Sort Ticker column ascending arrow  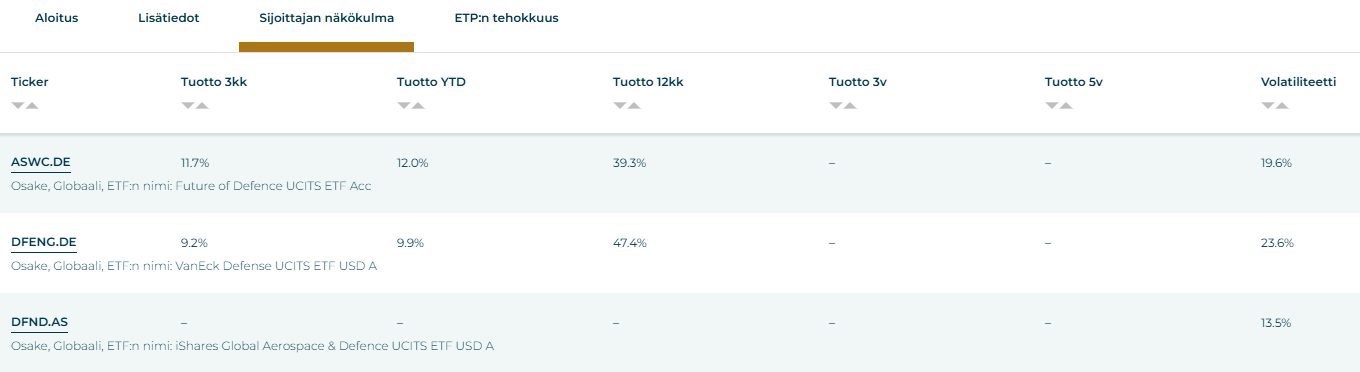(x=32, y=105)
